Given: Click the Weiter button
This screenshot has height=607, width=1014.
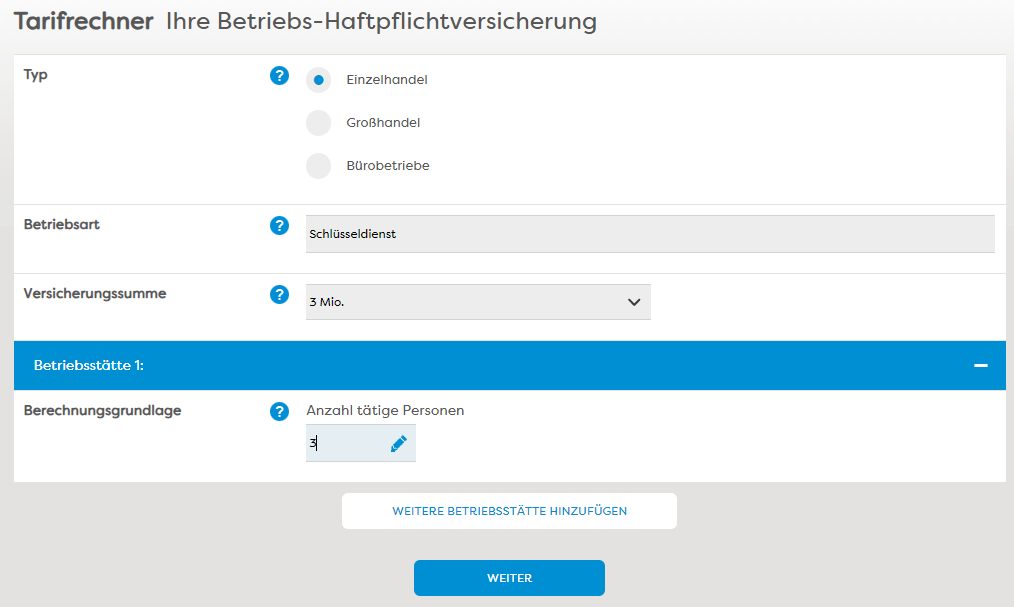Looking at the screenshot, I should (509, 578).
